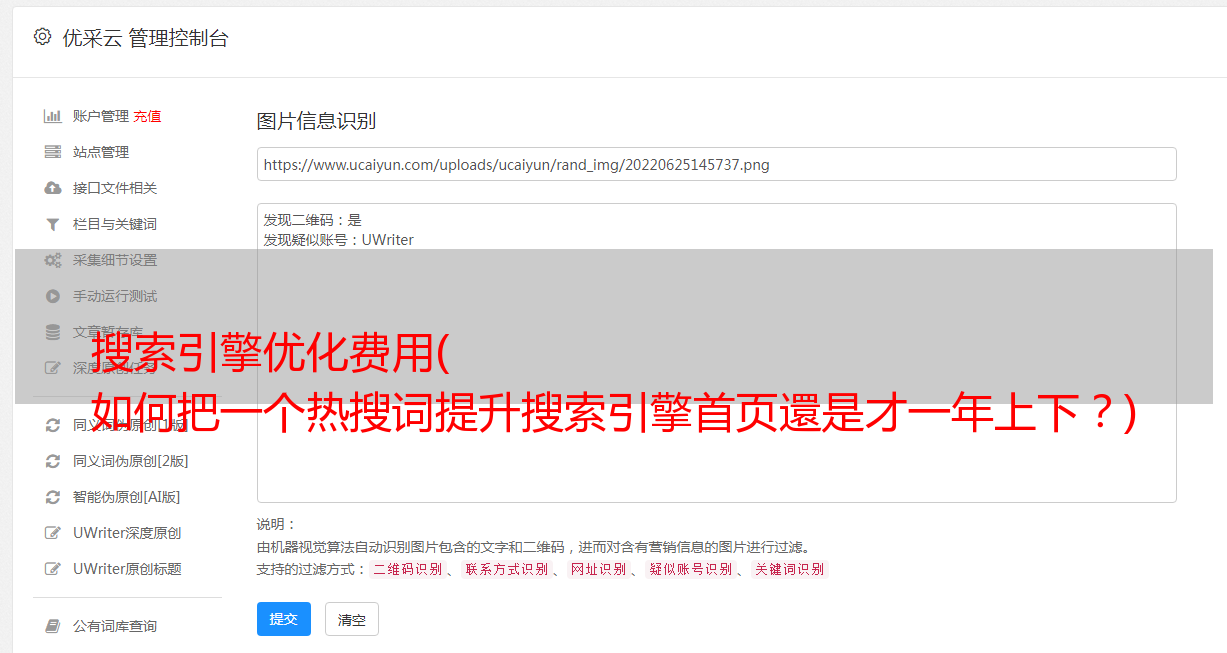Open 接口文件相关 in sidebar
Viewport: 1227px width, 653px height.
115,188
